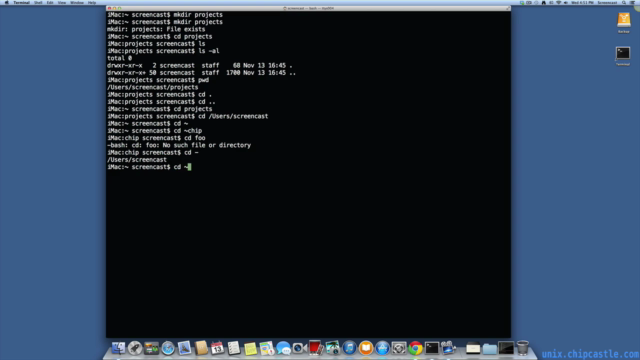Click the dark minimized window in Dock
The image size is (640, 360).
coord(506,348)
